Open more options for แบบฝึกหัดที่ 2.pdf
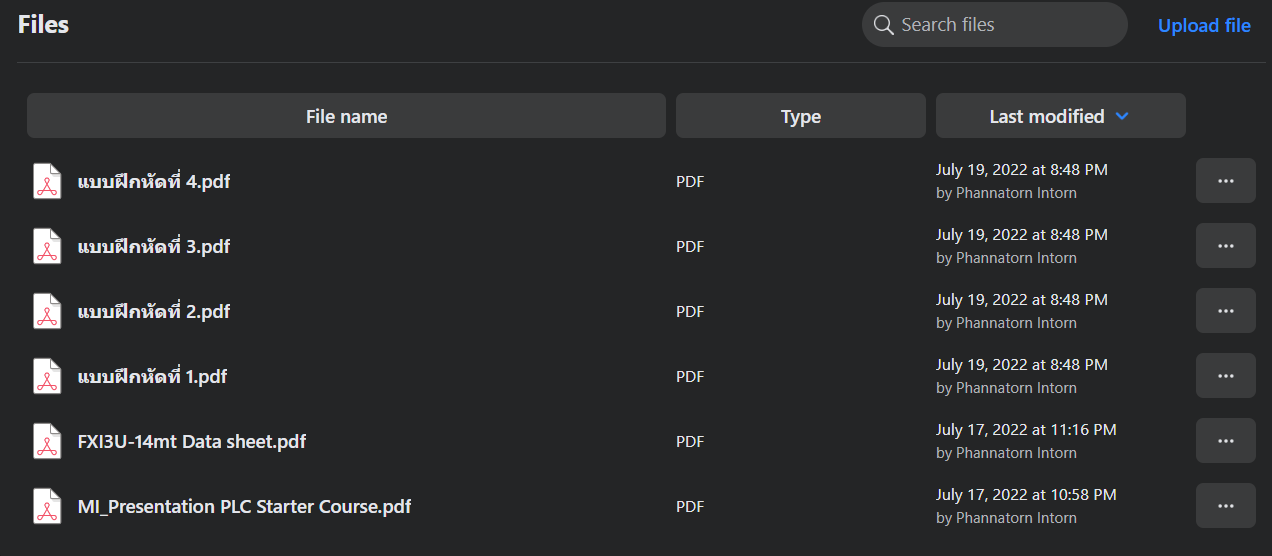The width and height of the screenshot is (1272, 556). [1225, 311]
